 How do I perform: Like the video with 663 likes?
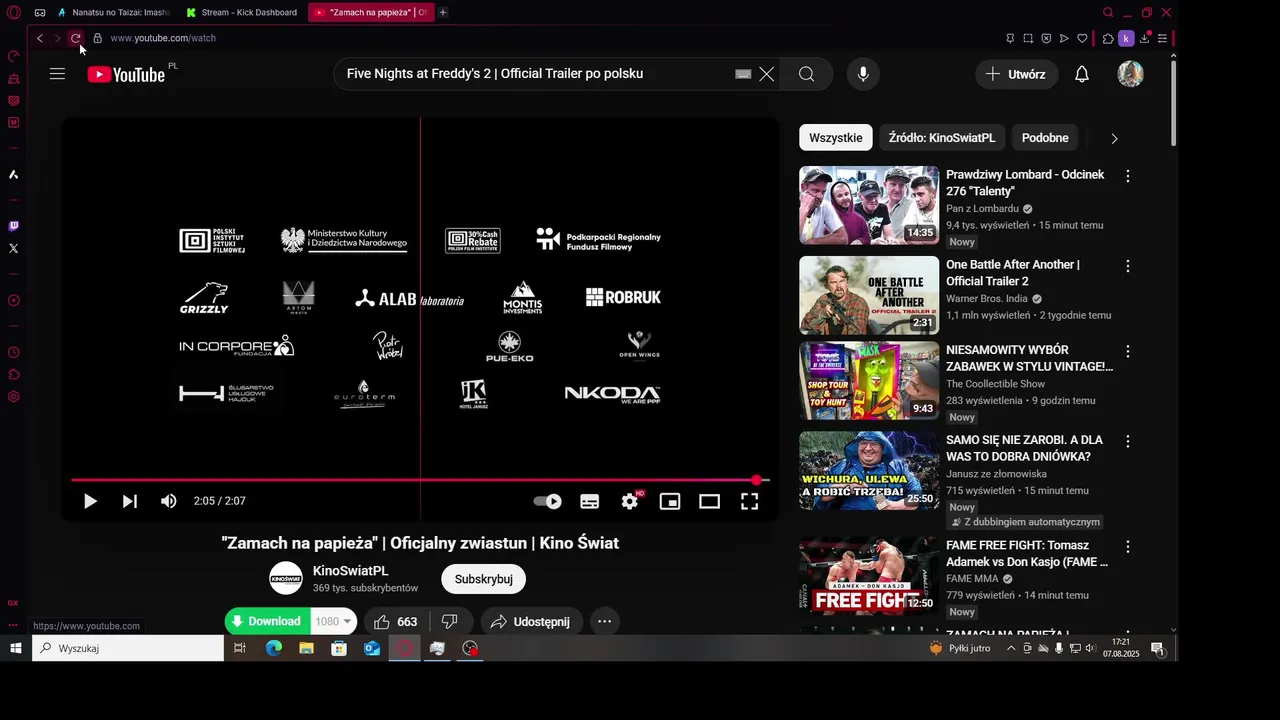click(396, 621)
